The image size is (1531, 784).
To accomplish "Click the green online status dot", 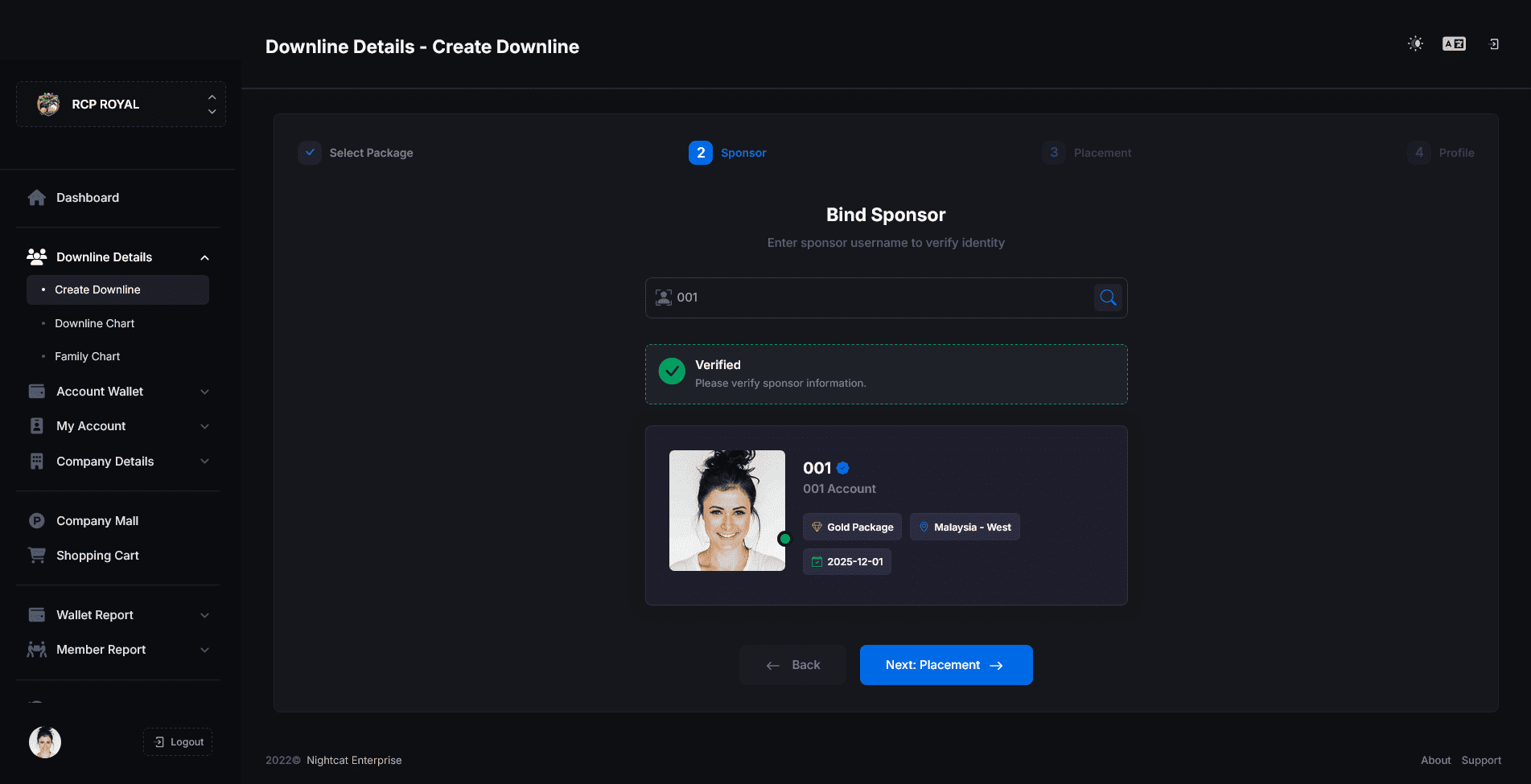I will point(784,539).
